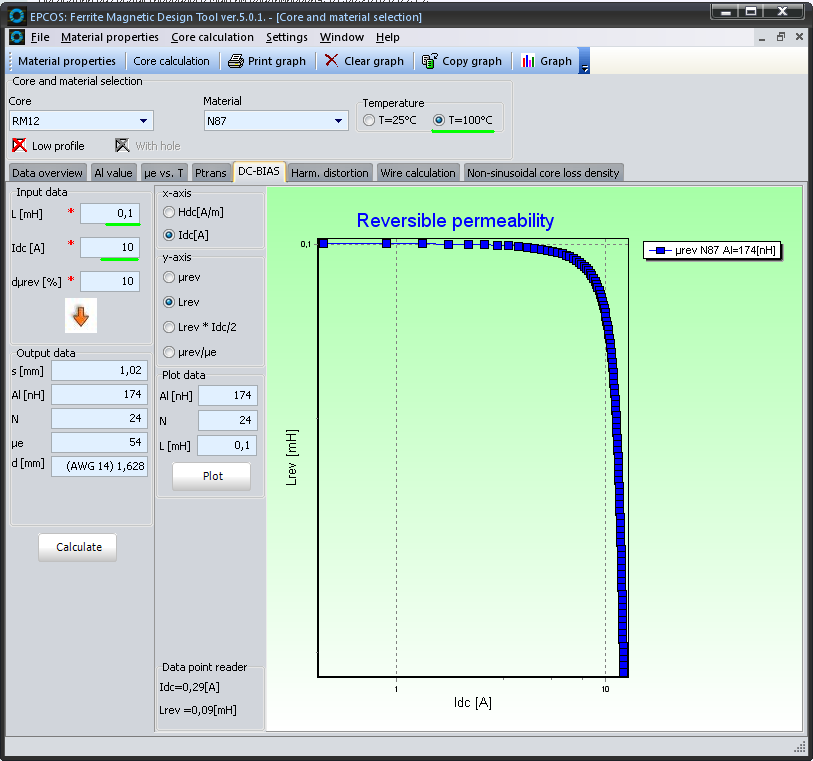This screenshot has height=761, width=813.
Task: Select temperature T=100°C
Action: 439,120
